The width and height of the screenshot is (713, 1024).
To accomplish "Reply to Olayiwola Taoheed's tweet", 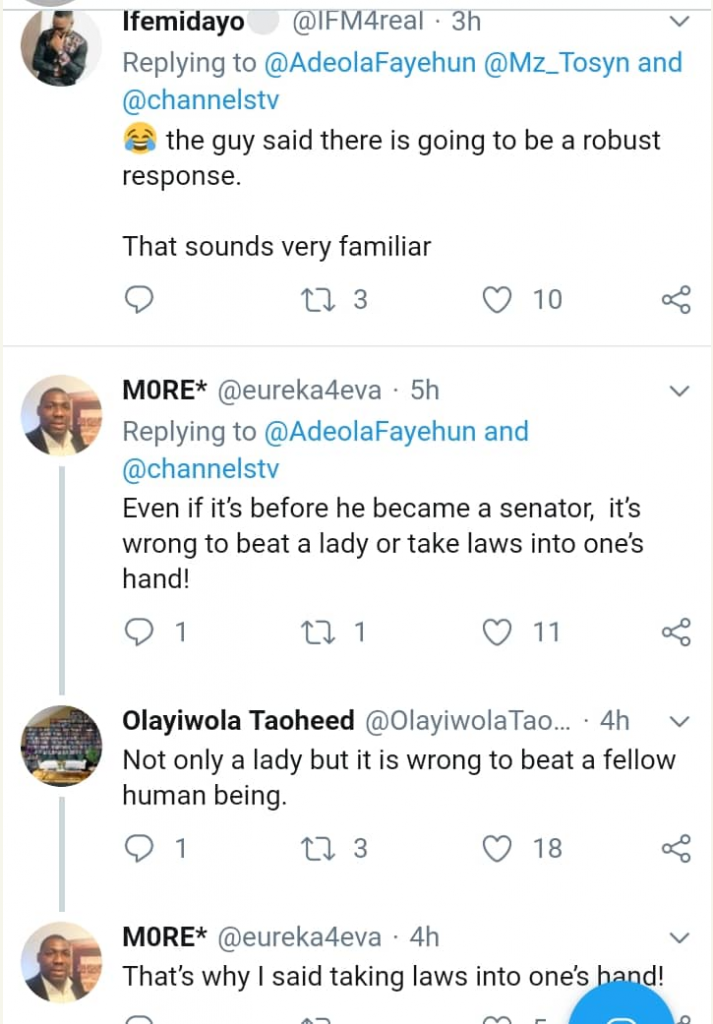I will tap(139, 848).
